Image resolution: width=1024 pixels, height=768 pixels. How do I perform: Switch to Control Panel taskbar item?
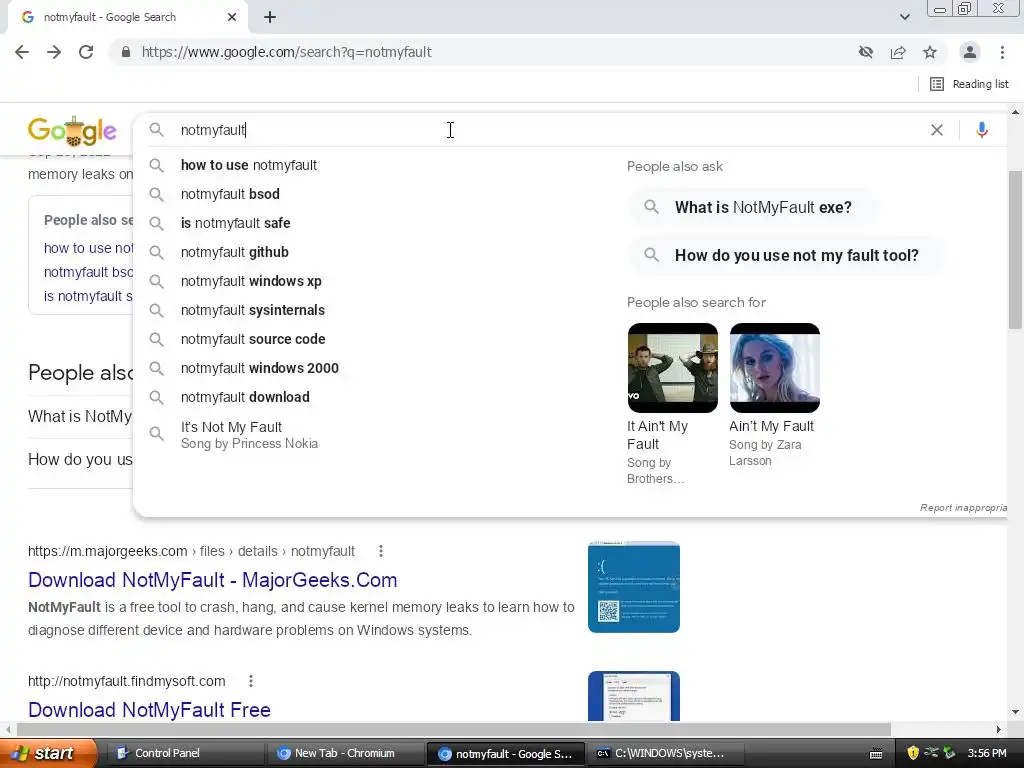185,753
